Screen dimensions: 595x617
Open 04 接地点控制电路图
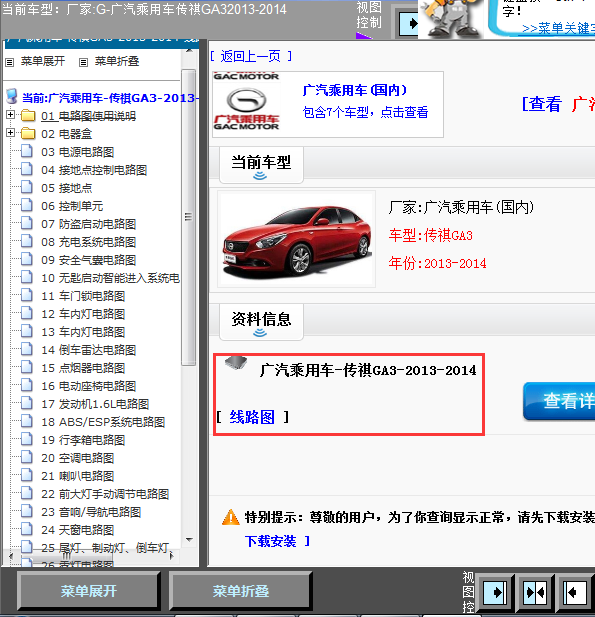pyautogui.click(x=94, y=170)
